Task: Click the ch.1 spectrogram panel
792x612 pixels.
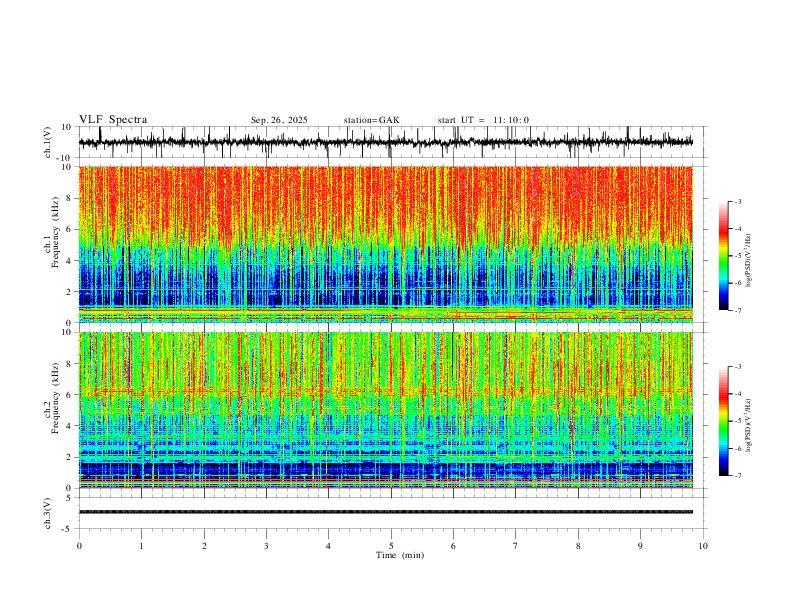Action: point(386,244)
